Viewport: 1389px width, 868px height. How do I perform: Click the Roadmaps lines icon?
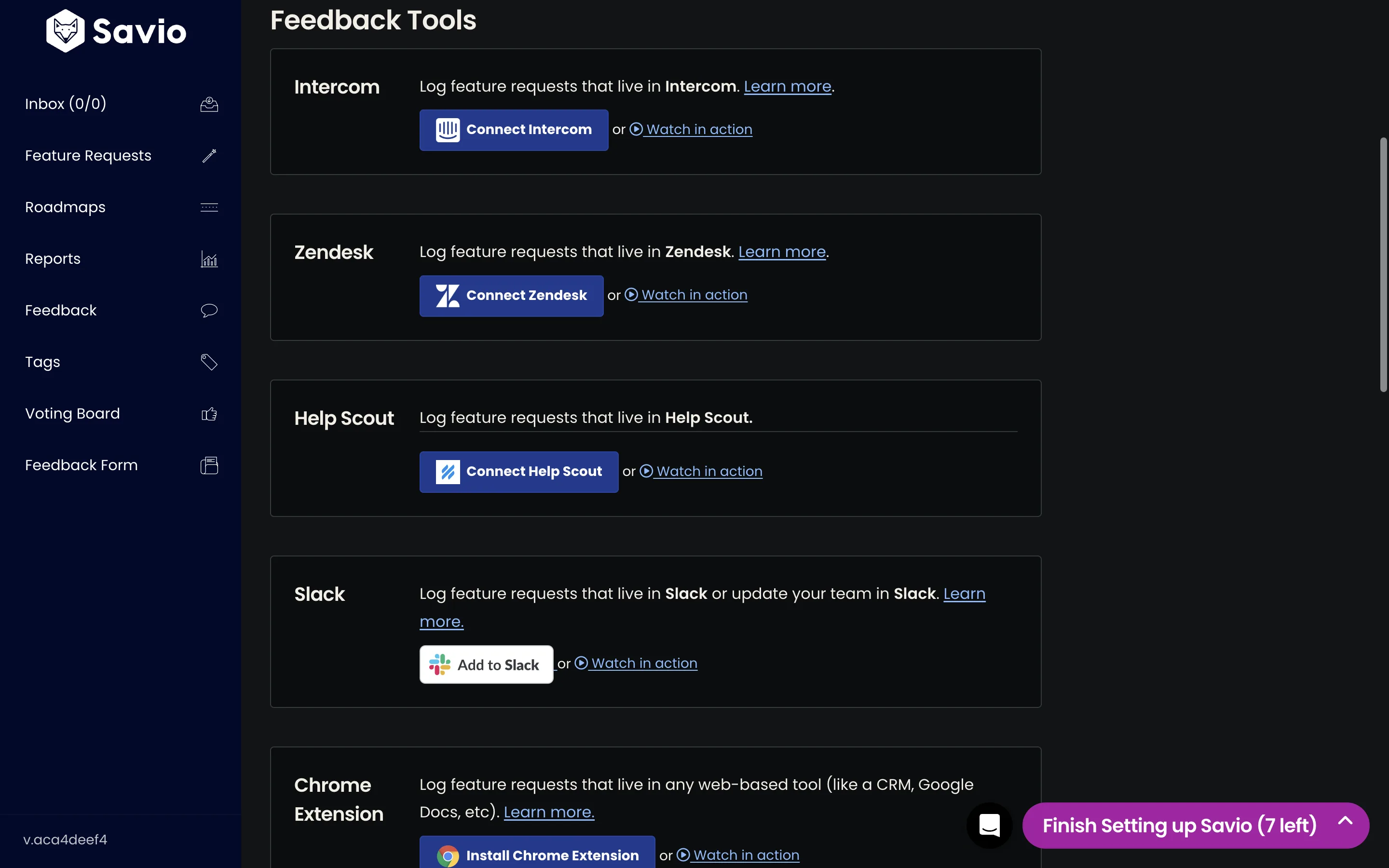click(x=209, y=207)
